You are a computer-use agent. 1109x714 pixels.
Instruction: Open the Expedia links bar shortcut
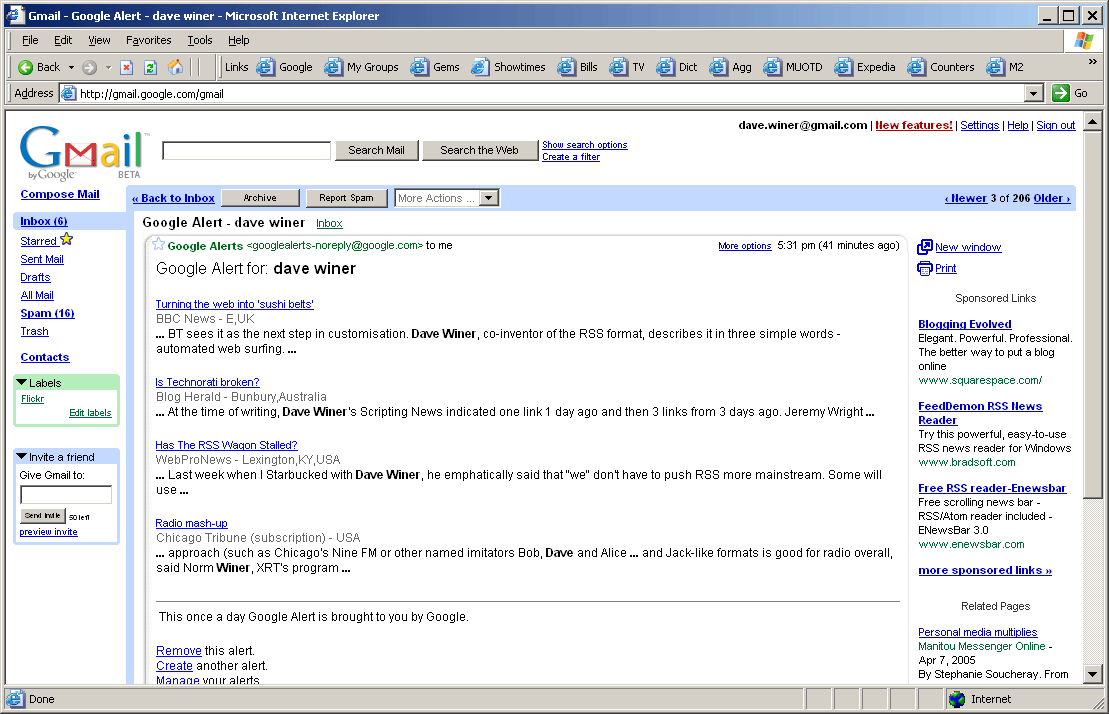click(866, 68)
